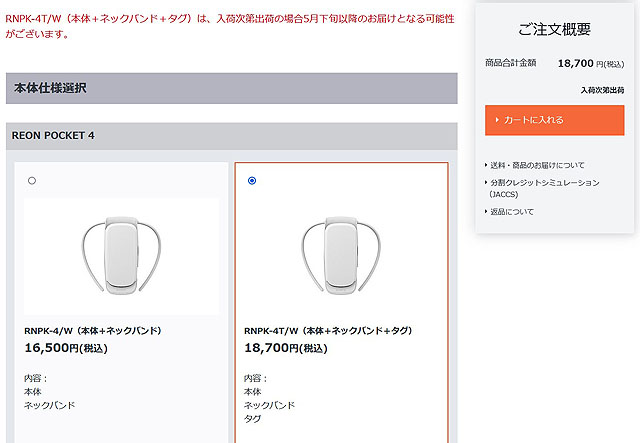The width and height of the screenshot is (640, 443).
Task: Select the RNPK-4/W radio button
Action: 32,180
